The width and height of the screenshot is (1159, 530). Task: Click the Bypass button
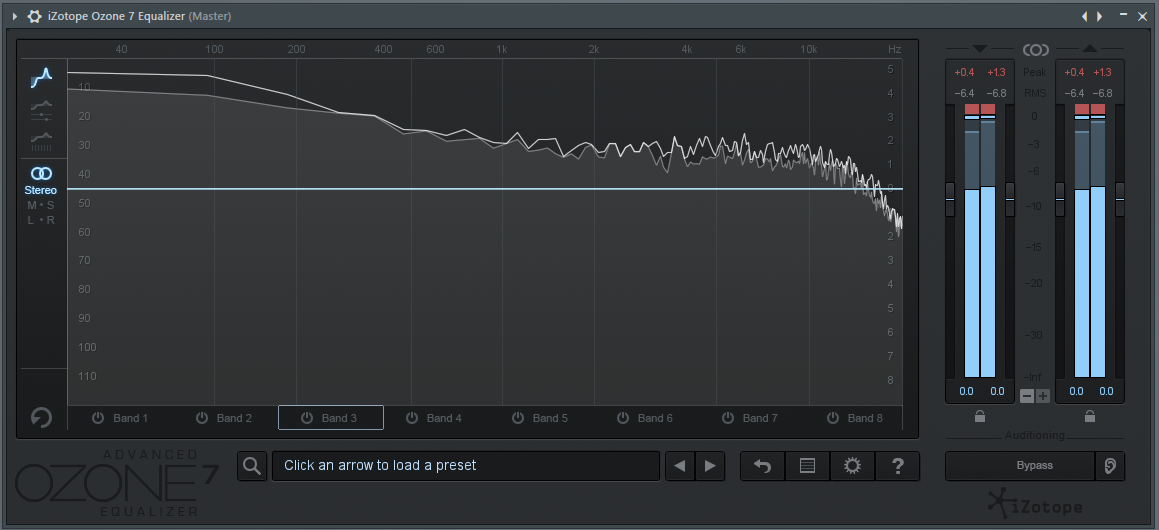1020,466
